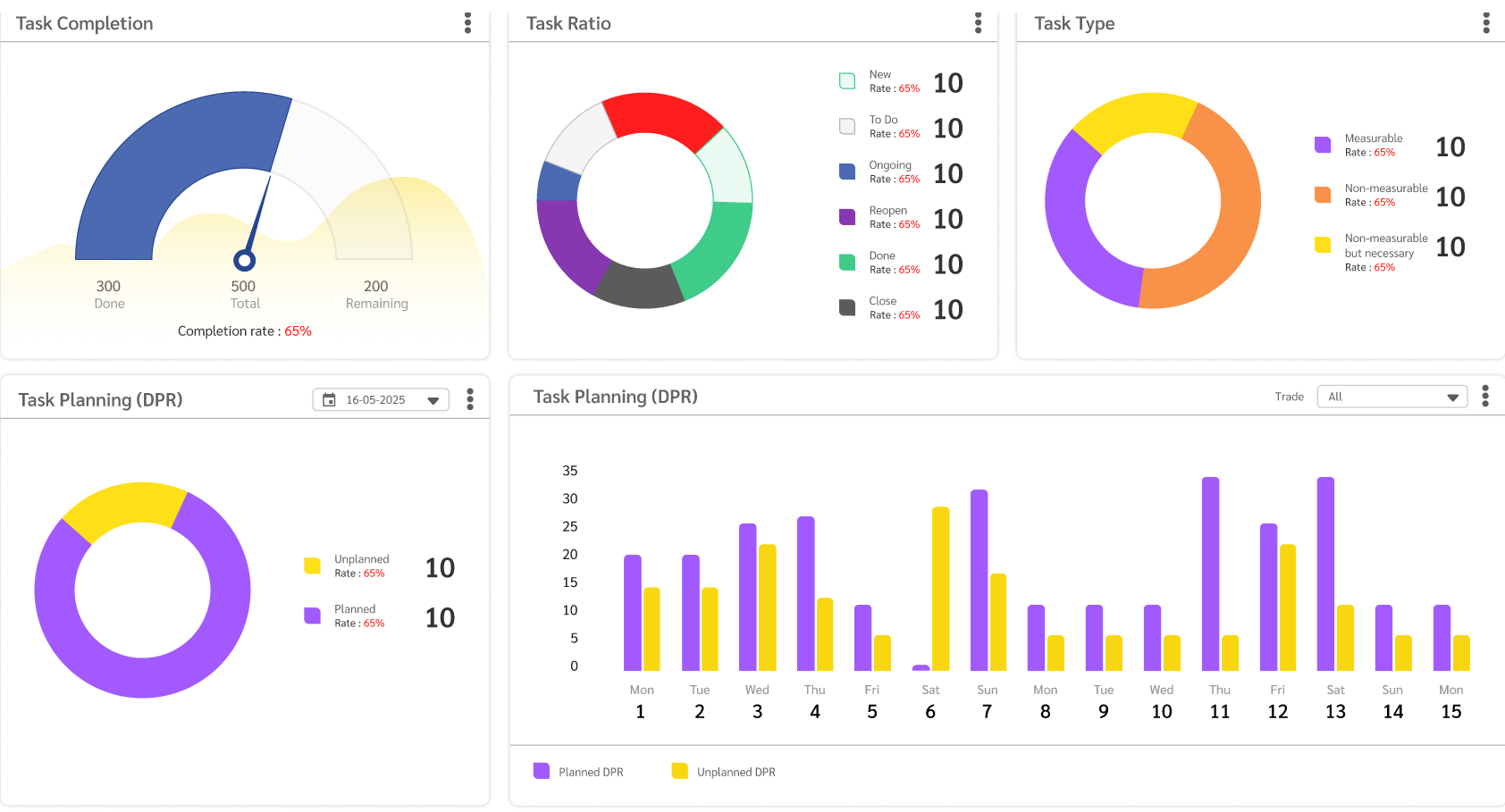Click the Close gray legend swatch

tap(847, 307)
